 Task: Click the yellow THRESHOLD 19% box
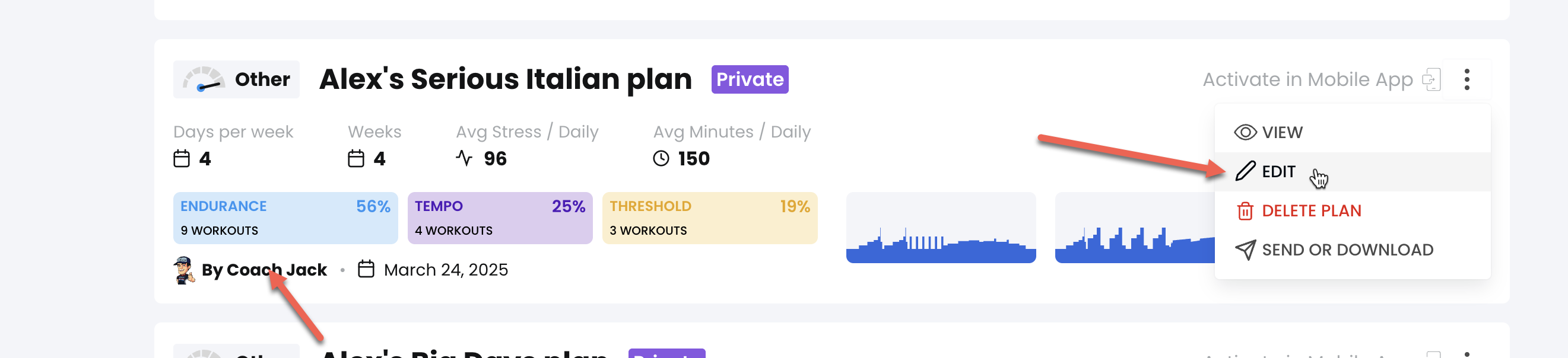click(709, 218)
